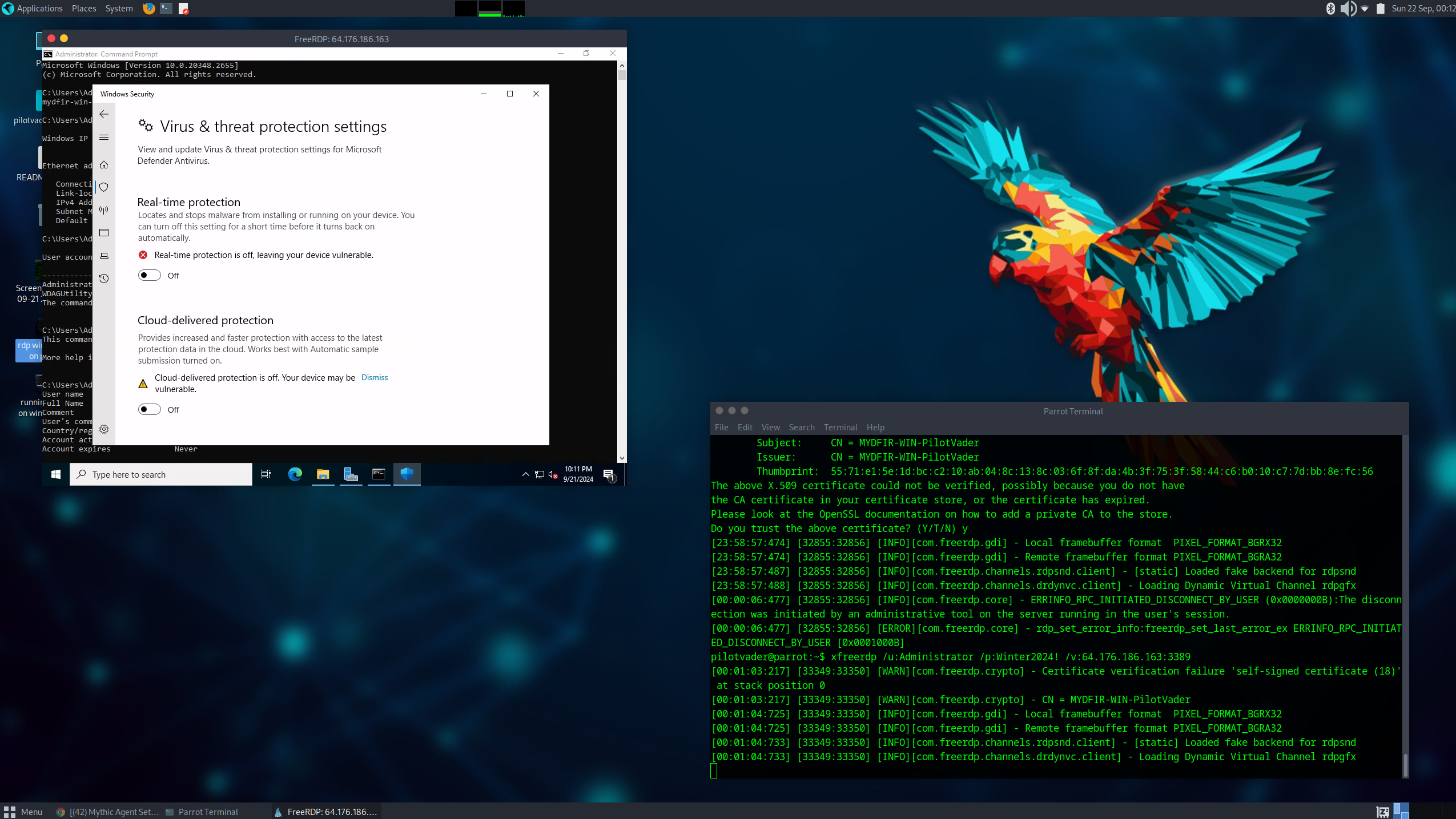1456x819 pixels.
Task: Open Virus & threat protection shield icon in sidebar
Action: coord(104,187)
